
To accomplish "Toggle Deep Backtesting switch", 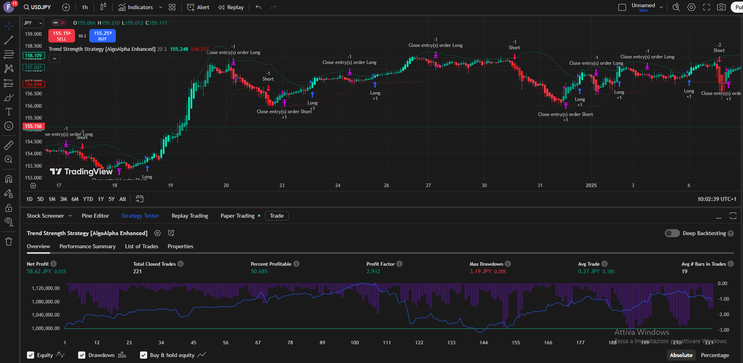I will [x=672, y=233].
